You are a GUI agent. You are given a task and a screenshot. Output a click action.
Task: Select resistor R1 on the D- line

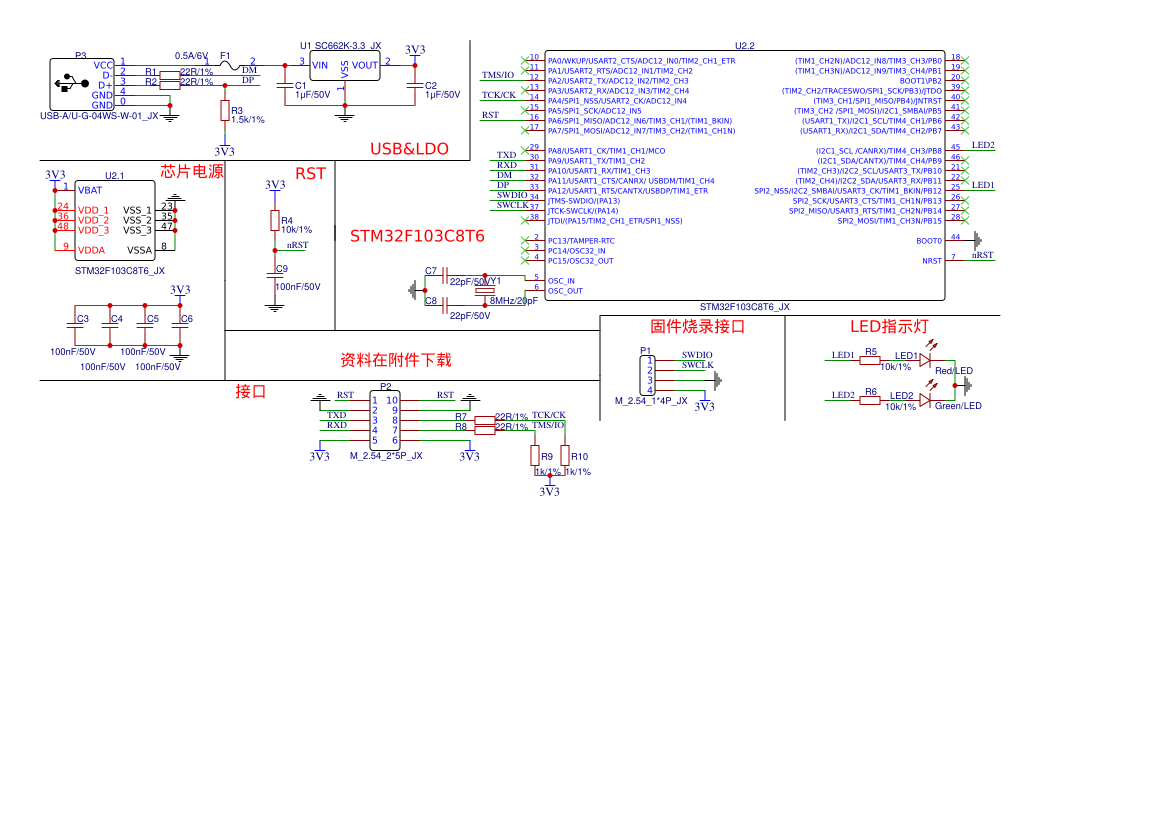point(170,75)
